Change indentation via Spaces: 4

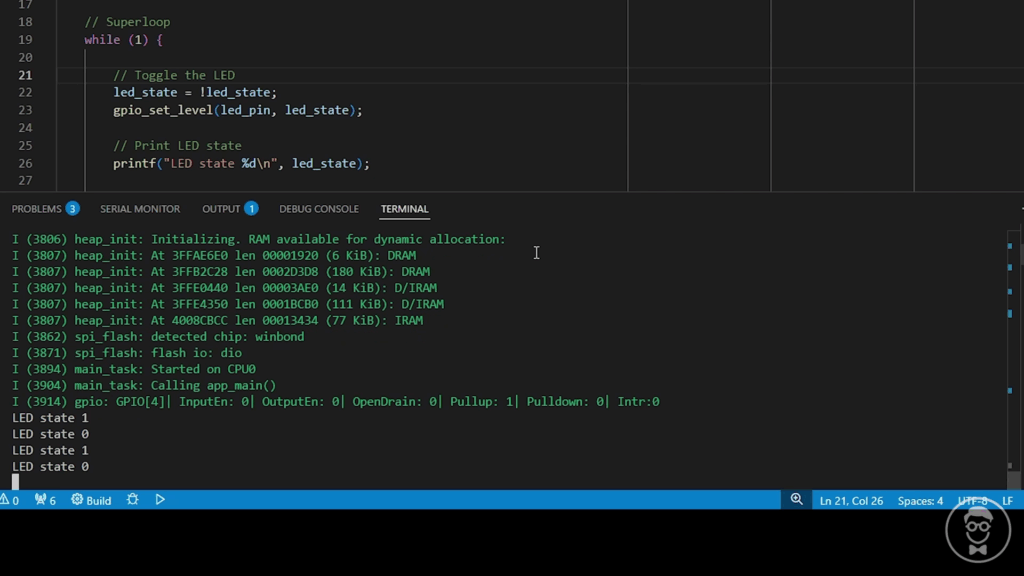[x=920, y=501]
